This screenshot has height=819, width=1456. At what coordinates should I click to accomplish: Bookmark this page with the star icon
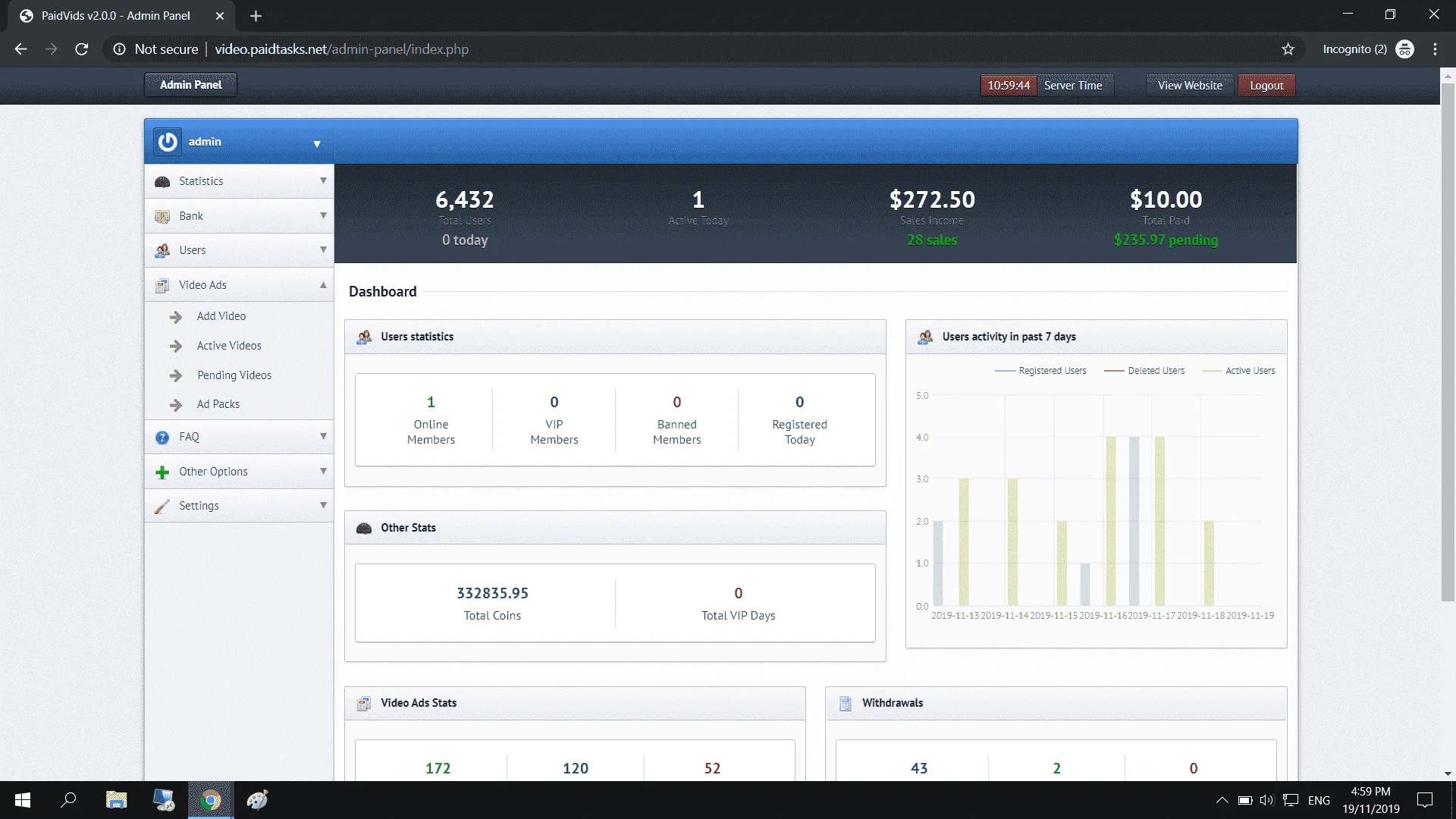coord(1288,49)
